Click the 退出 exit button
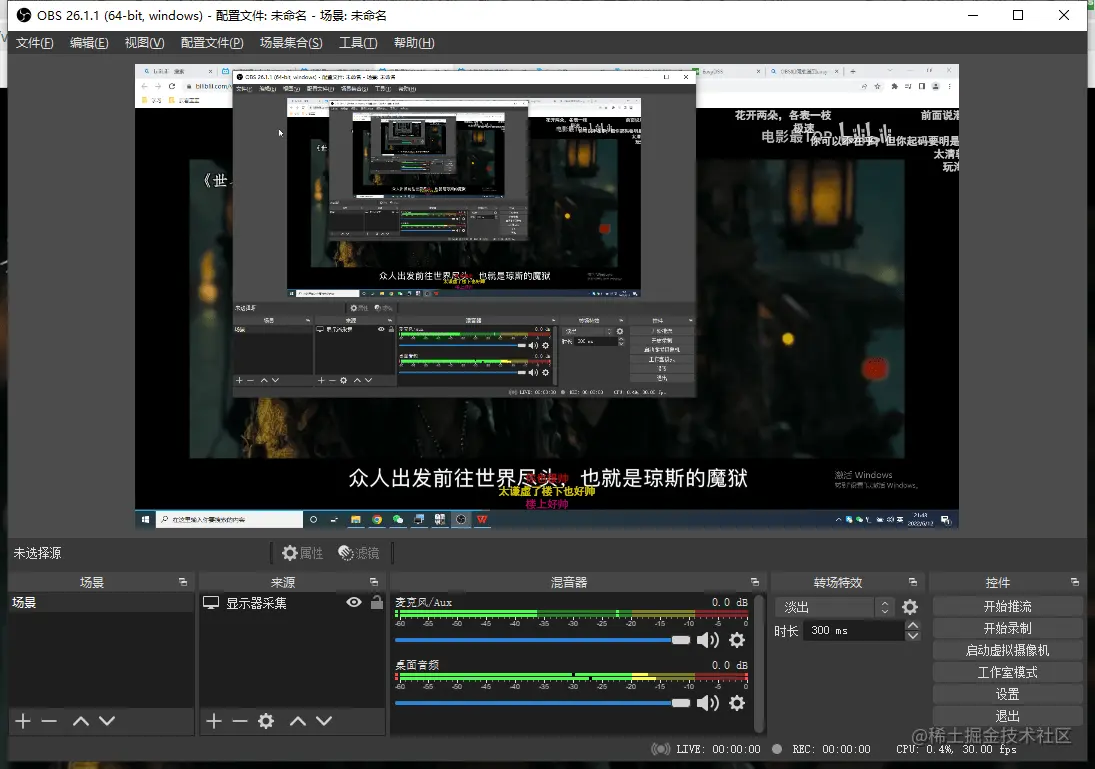Screen dimensions: 1095x769 pyautogui.click(x=1007, y=716)
